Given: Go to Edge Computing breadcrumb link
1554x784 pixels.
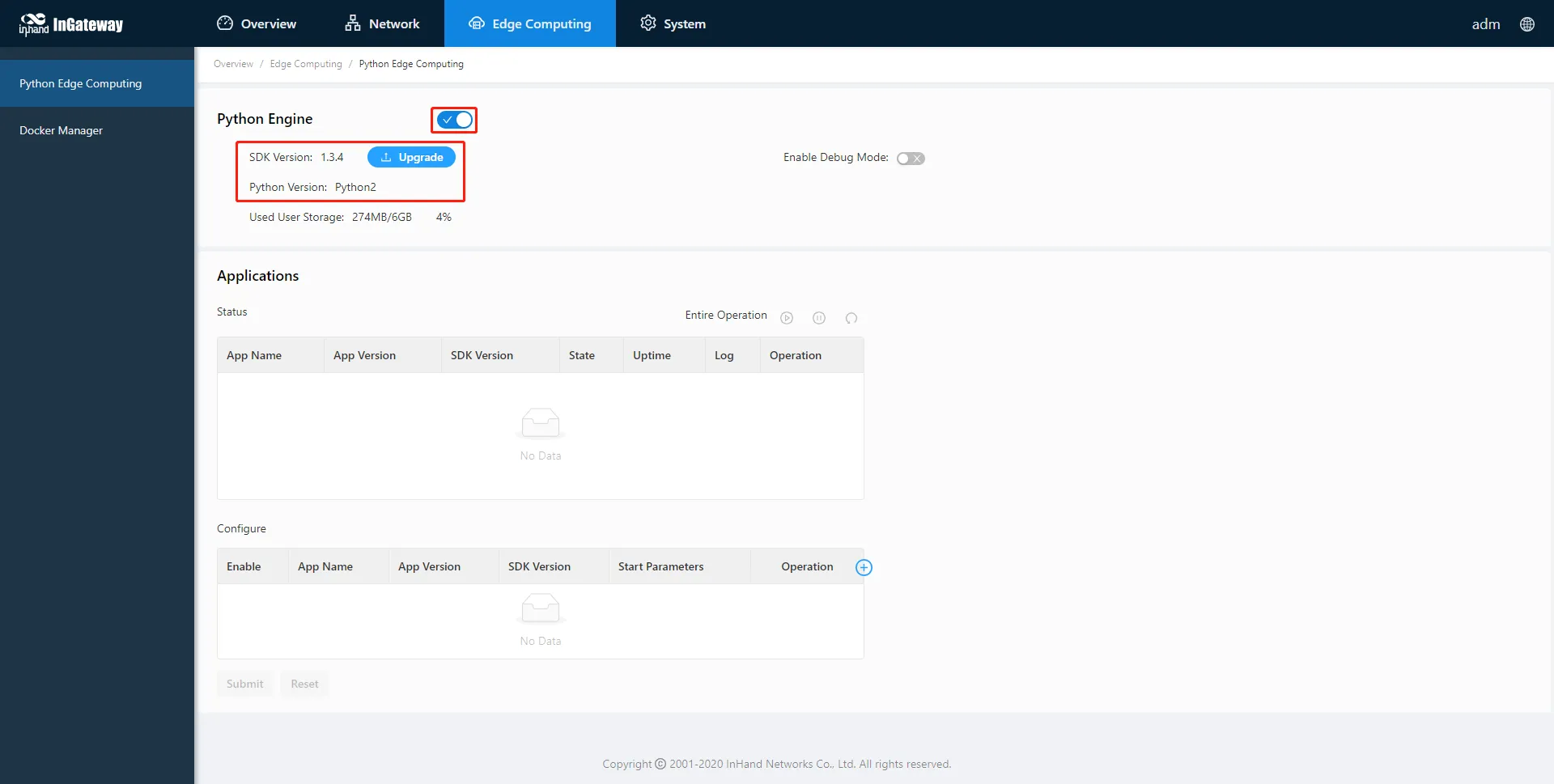Looking at the screenshot, I should (x=306, y=64).
